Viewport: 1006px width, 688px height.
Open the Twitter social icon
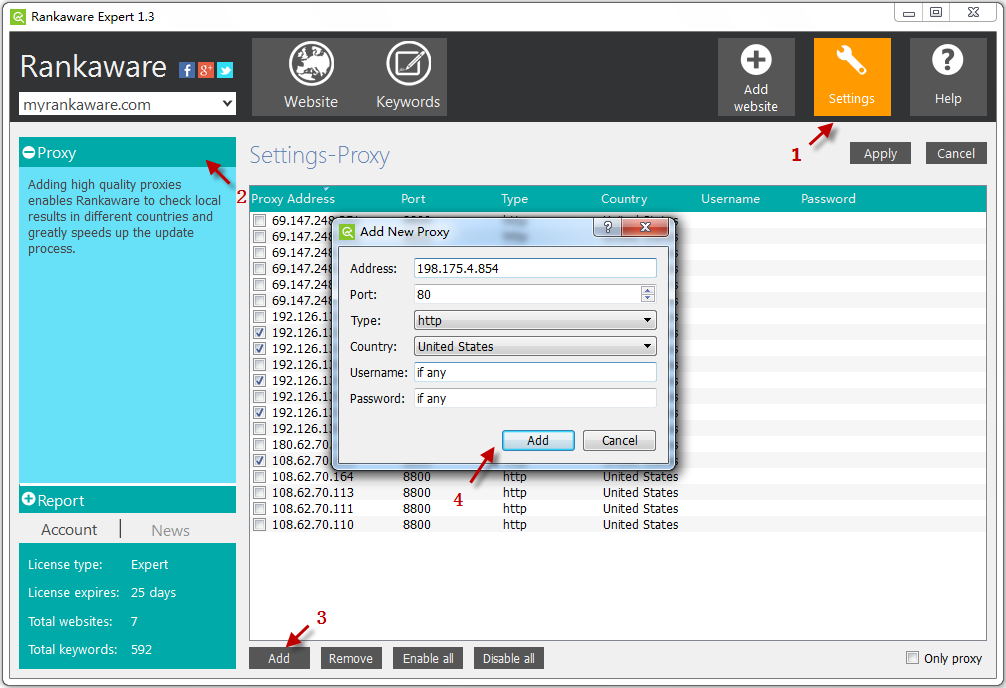pos(225,70)
